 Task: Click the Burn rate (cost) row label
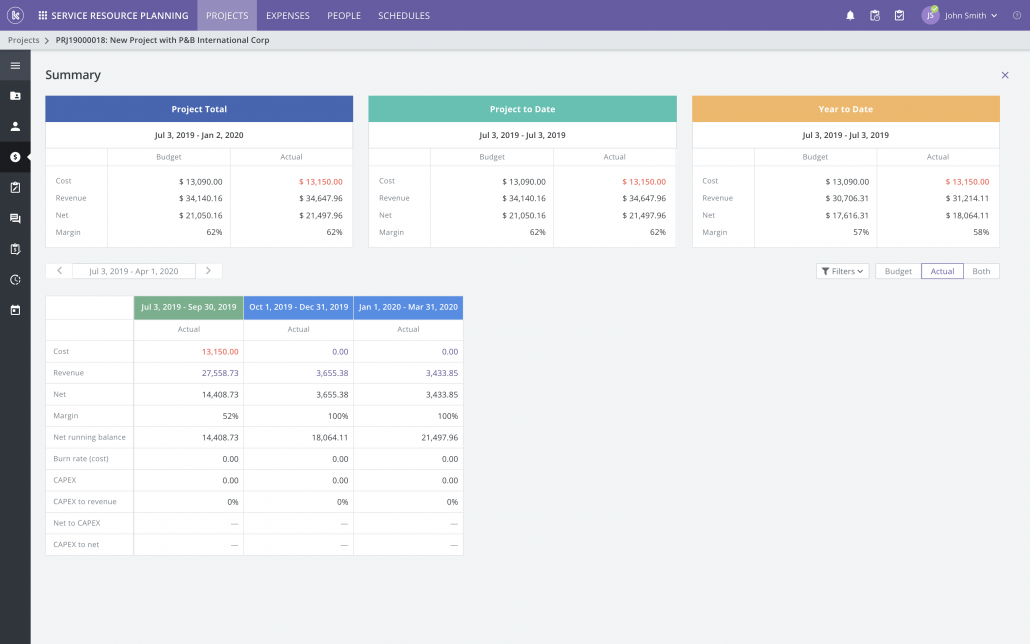coord(81,459)
